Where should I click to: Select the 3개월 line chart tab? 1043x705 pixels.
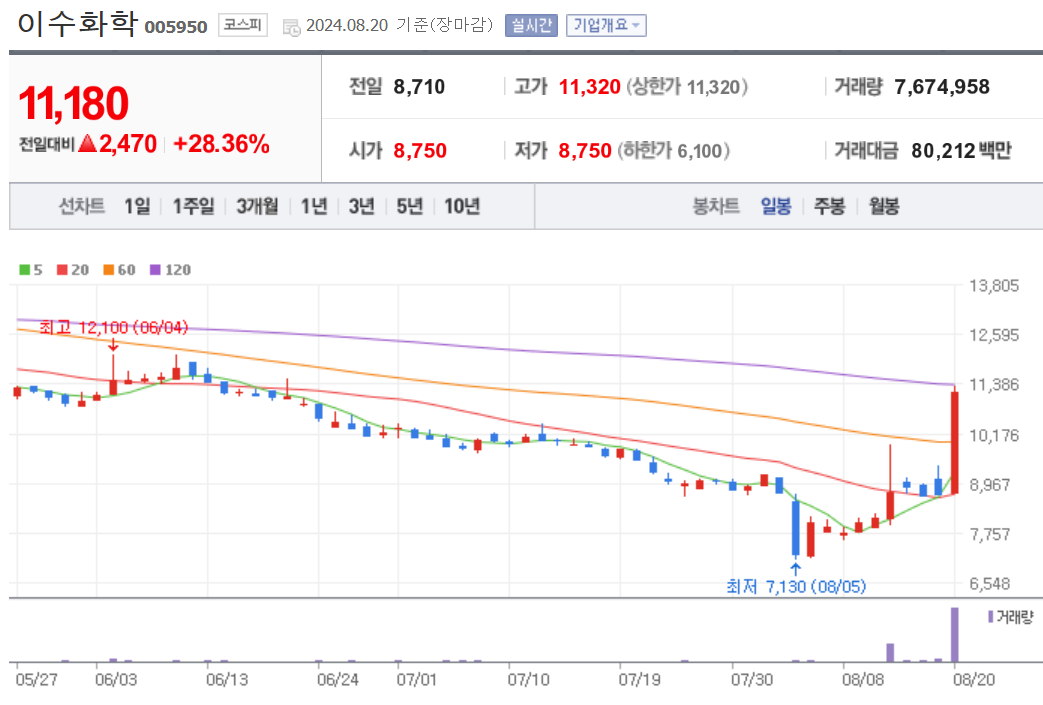point(257,206)
